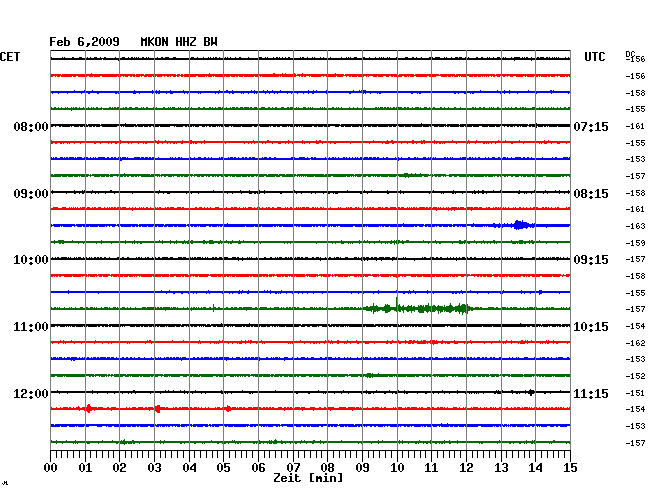
Task: Click the DC offset value "-152"
Action: [x=635, y=376]
